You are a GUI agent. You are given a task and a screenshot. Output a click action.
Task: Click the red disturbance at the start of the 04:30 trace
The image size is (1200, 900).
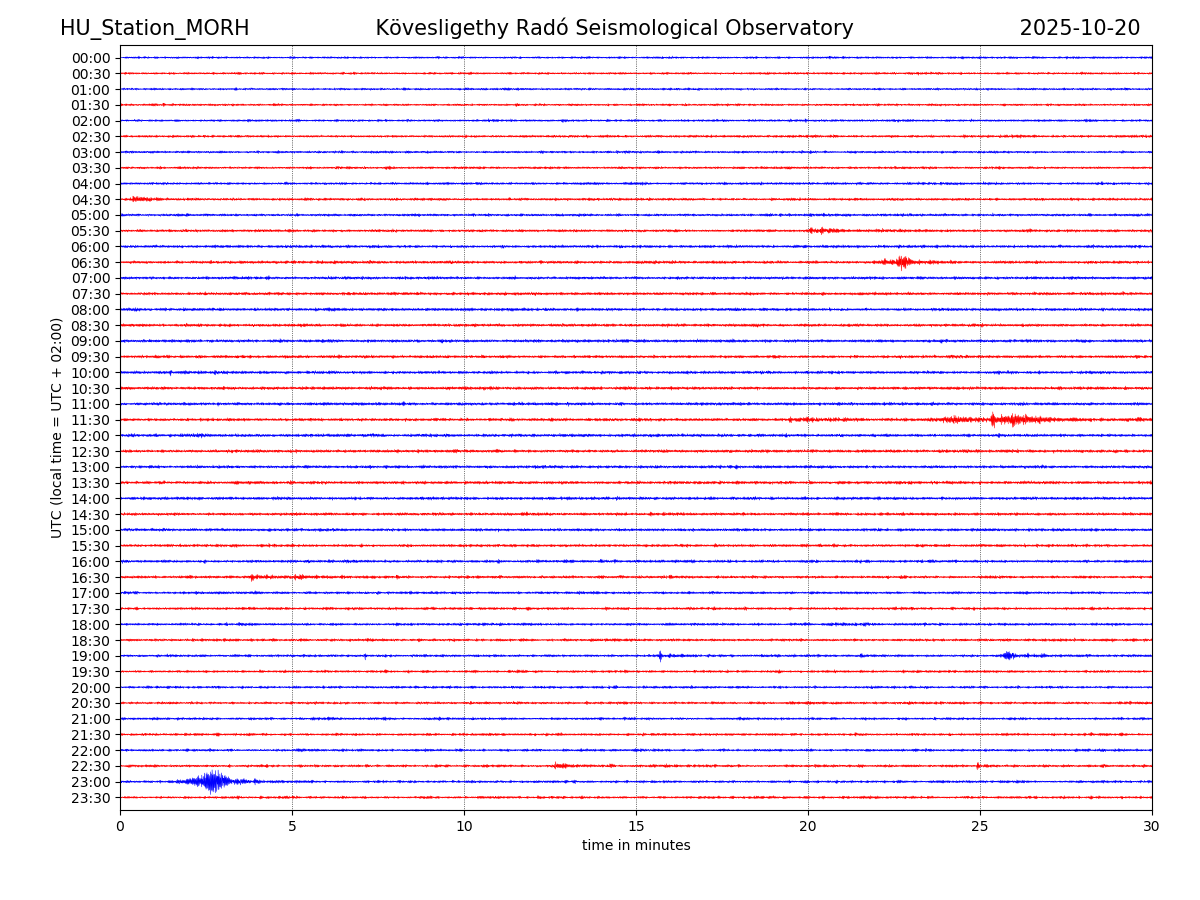[x=140, y=199]
